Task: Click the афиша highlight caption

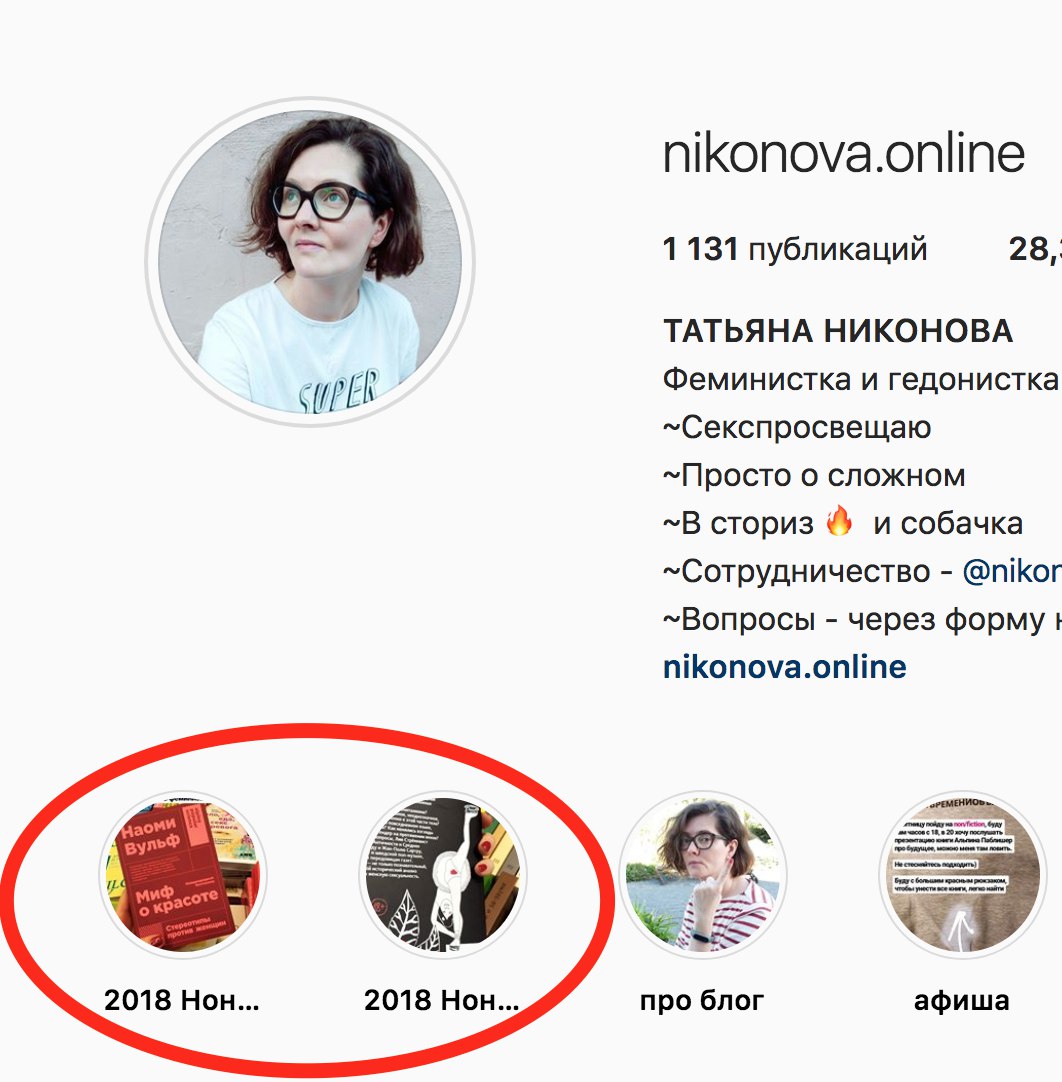Action: click(962, 1001)
